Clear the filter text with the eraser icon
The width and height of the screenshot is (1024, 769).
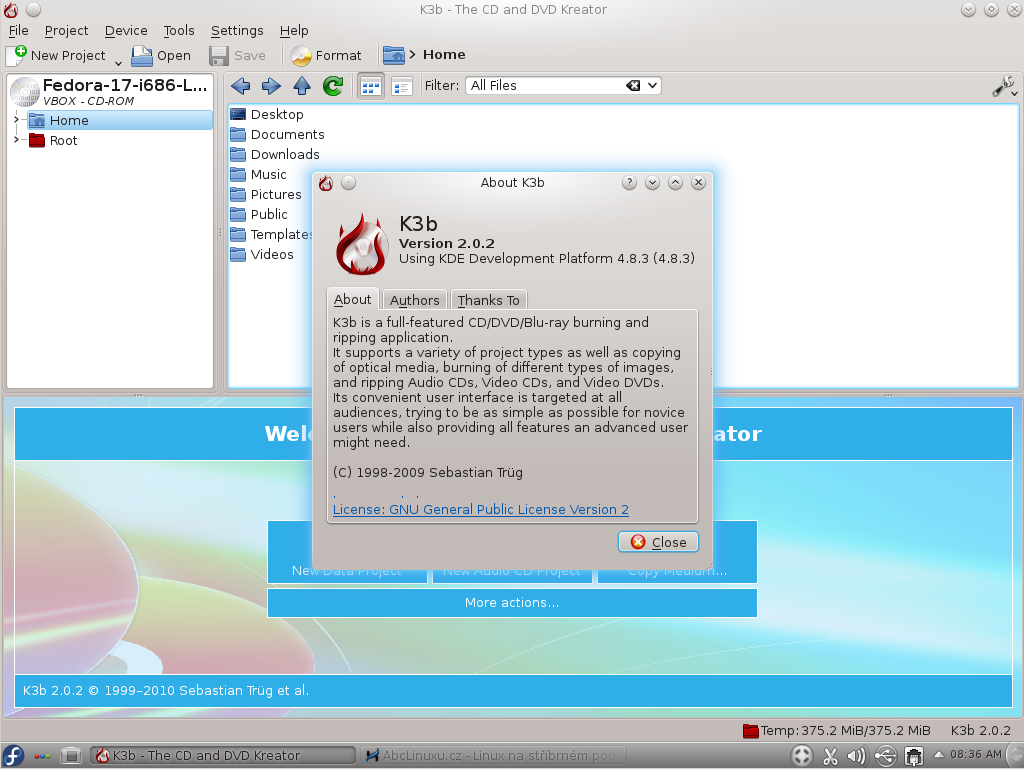coord(633,86)
